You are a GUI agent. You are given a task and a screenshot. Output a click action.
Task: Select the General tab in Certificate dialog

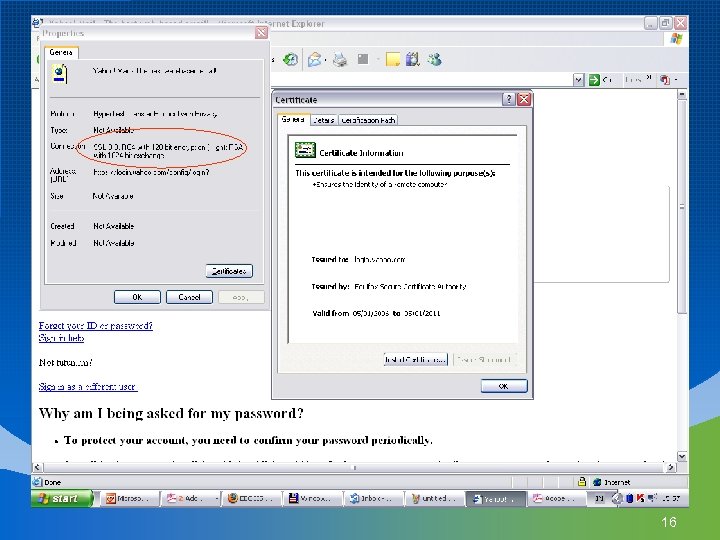click(x=293, y=119)
